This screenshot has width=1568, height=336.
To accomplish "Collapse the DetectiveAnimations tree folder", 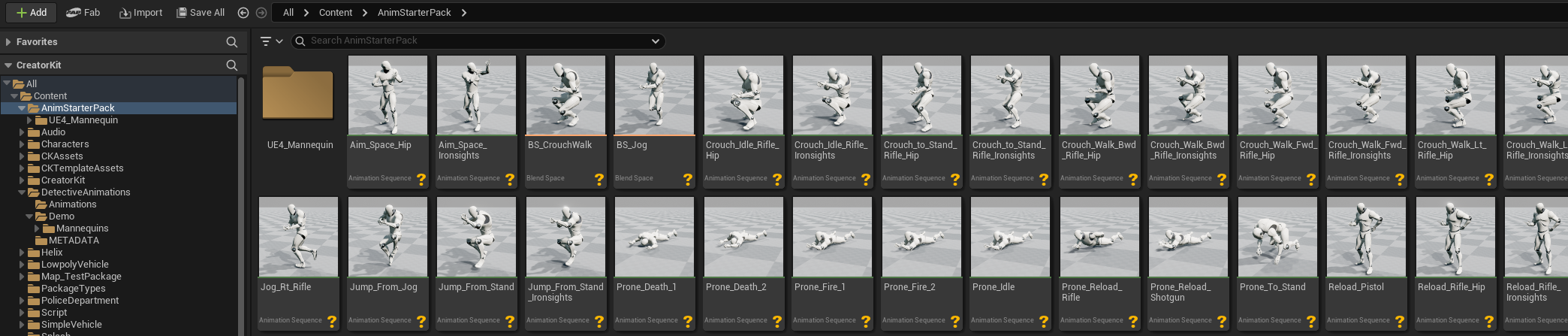I will point(22,192).
